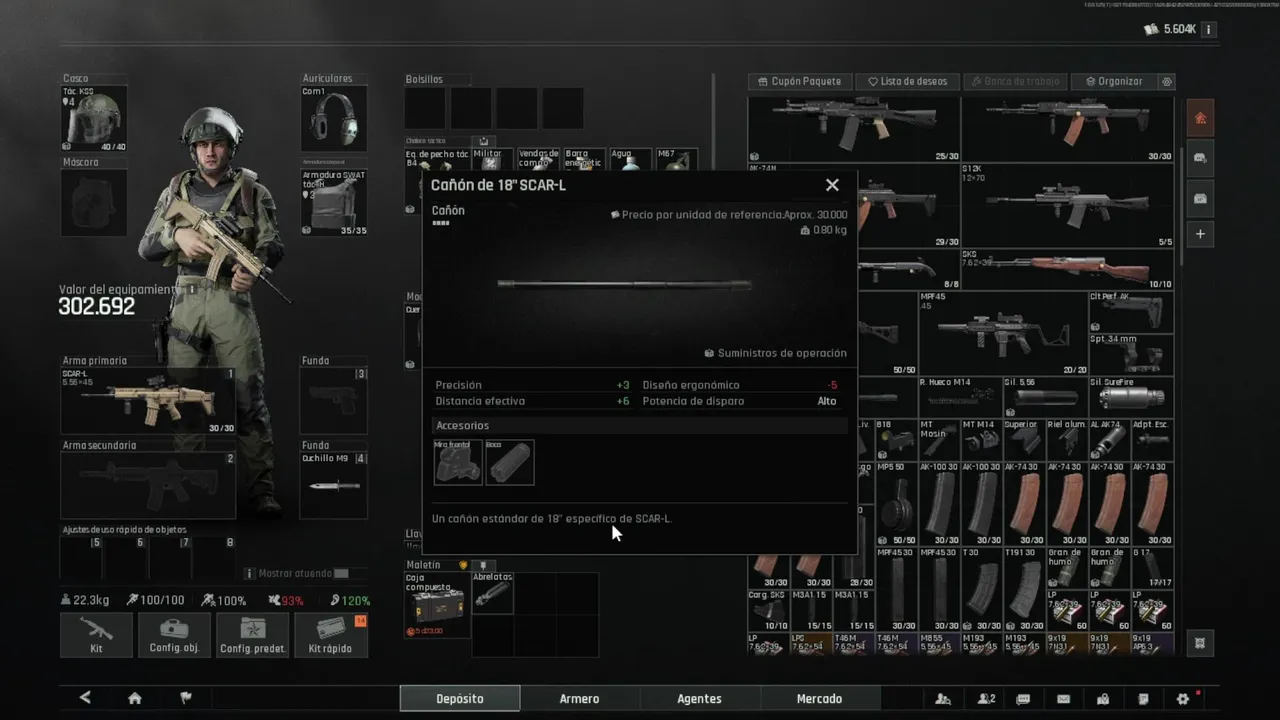Screen dimensions: 1280x720
Task: Open Config. predet. folder icon
Action: point(252,635)
